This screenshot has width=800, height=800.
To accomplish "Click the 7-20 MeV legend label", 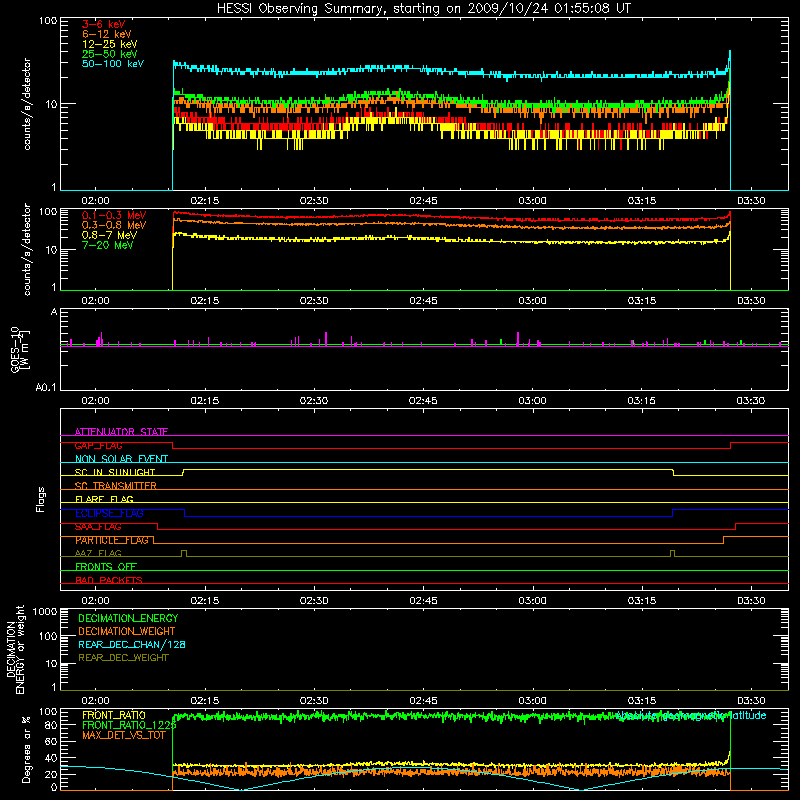I will [x=107, y=245].
